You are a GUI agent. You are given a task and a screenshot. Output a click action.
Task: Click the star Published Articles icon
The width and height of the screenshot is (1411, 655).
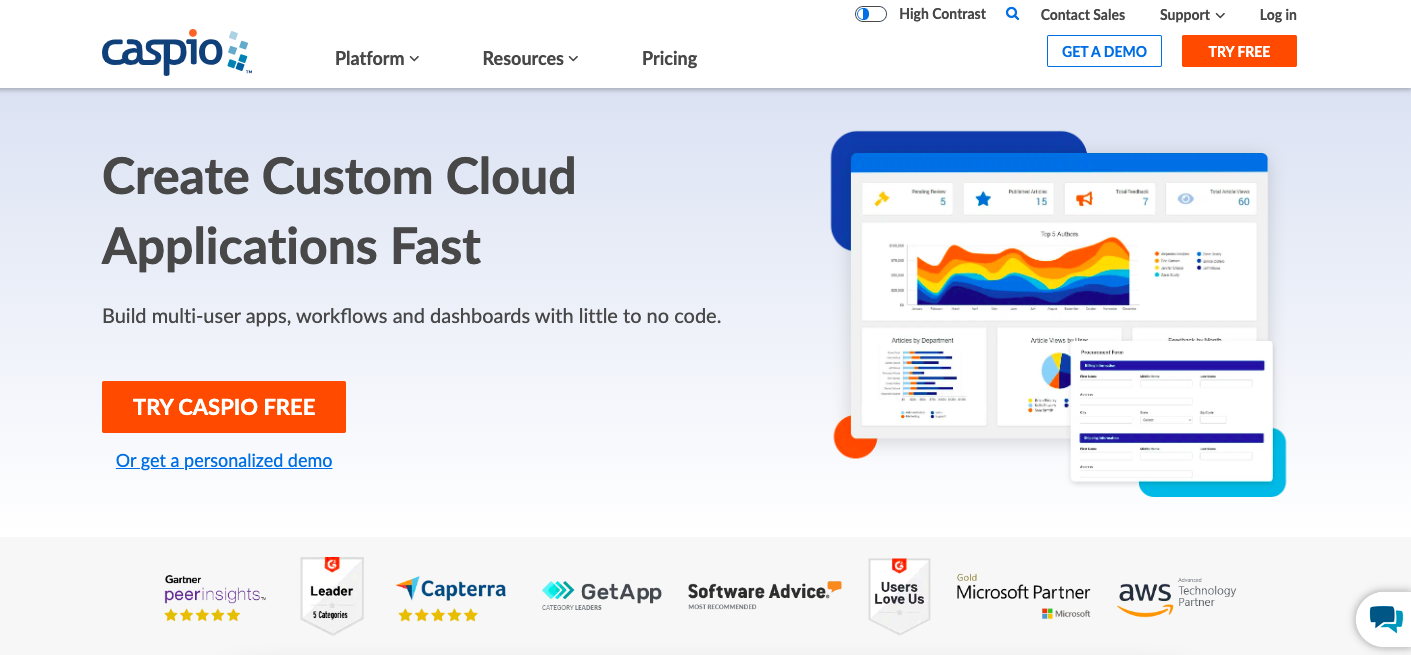(983, 199)
